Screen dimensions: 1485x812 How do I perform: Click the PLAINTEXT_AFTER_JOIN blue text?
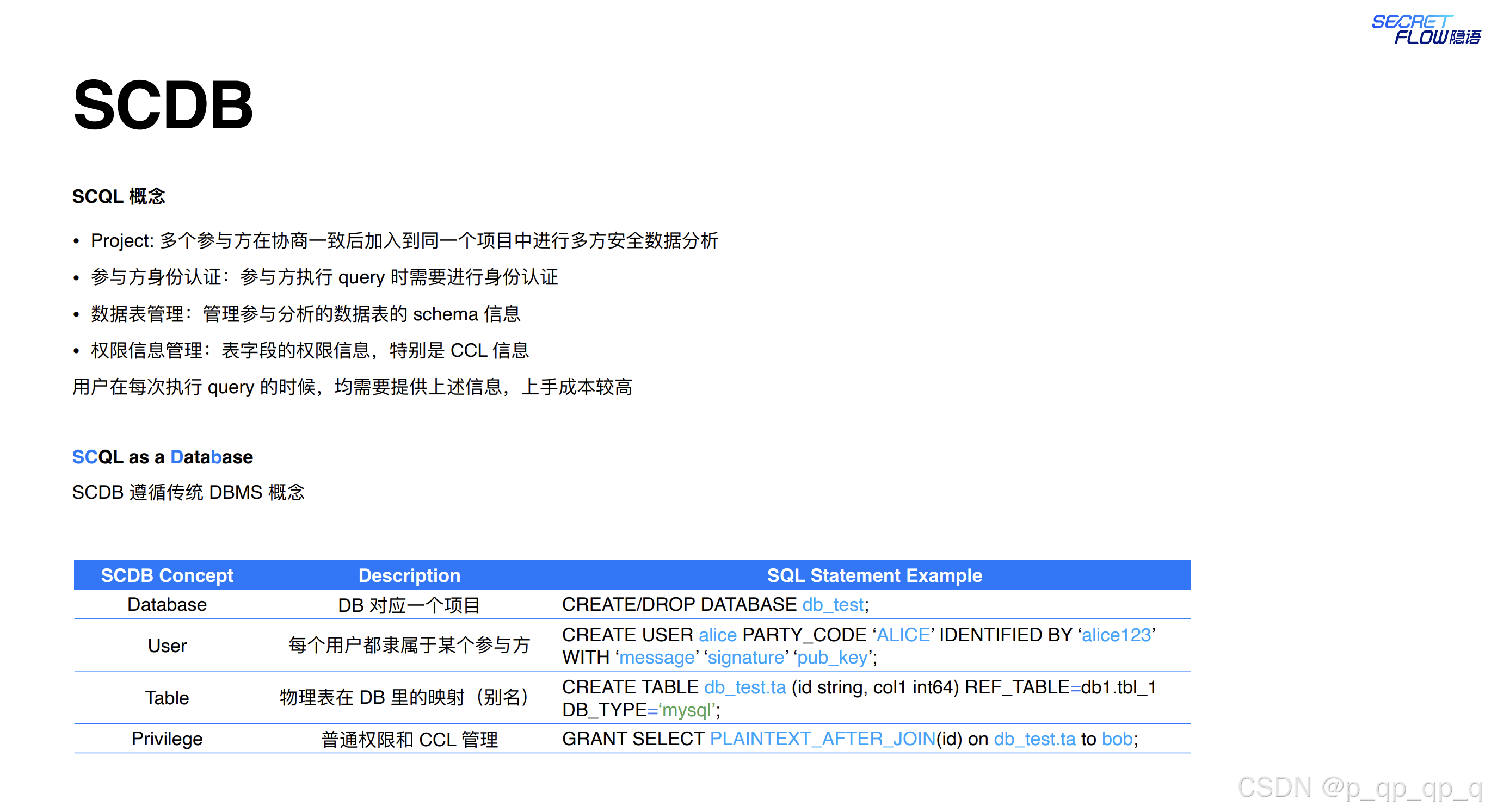pyautogui.click(x=822, y=739)
